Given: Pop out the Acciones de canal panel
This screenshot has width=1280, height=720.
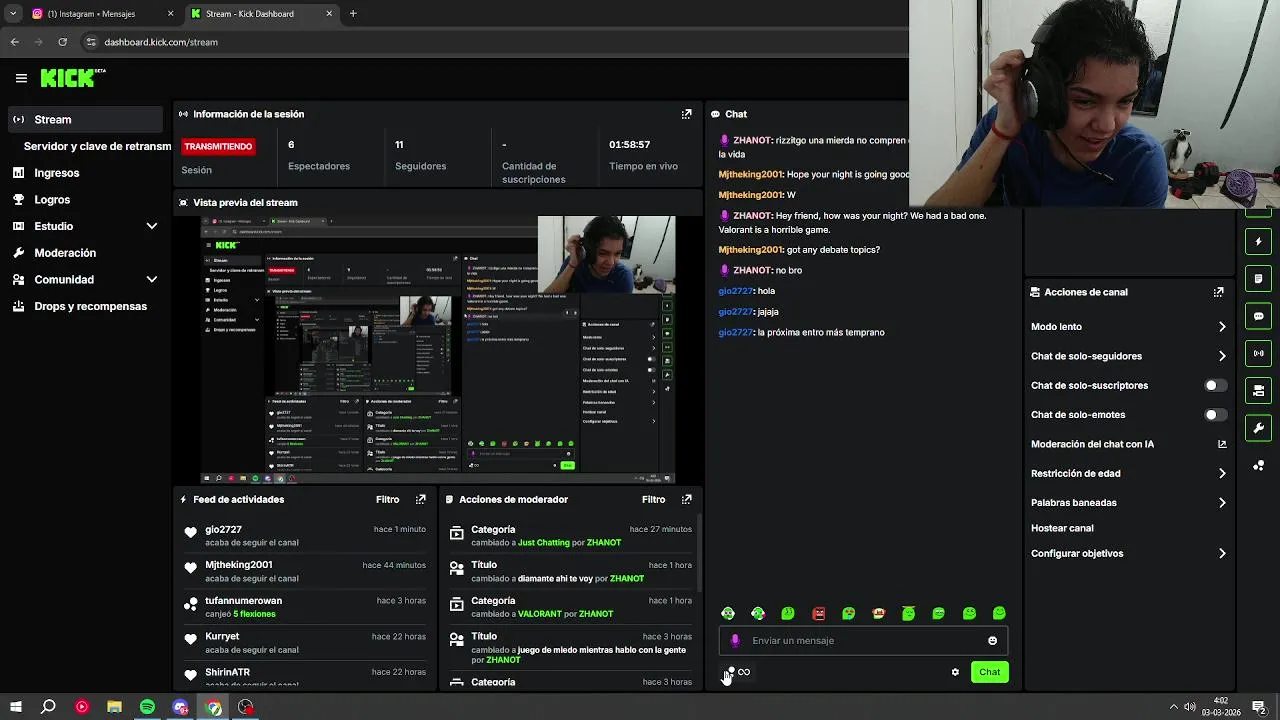Looking at the screenshot, I should tap(1218, 292).
